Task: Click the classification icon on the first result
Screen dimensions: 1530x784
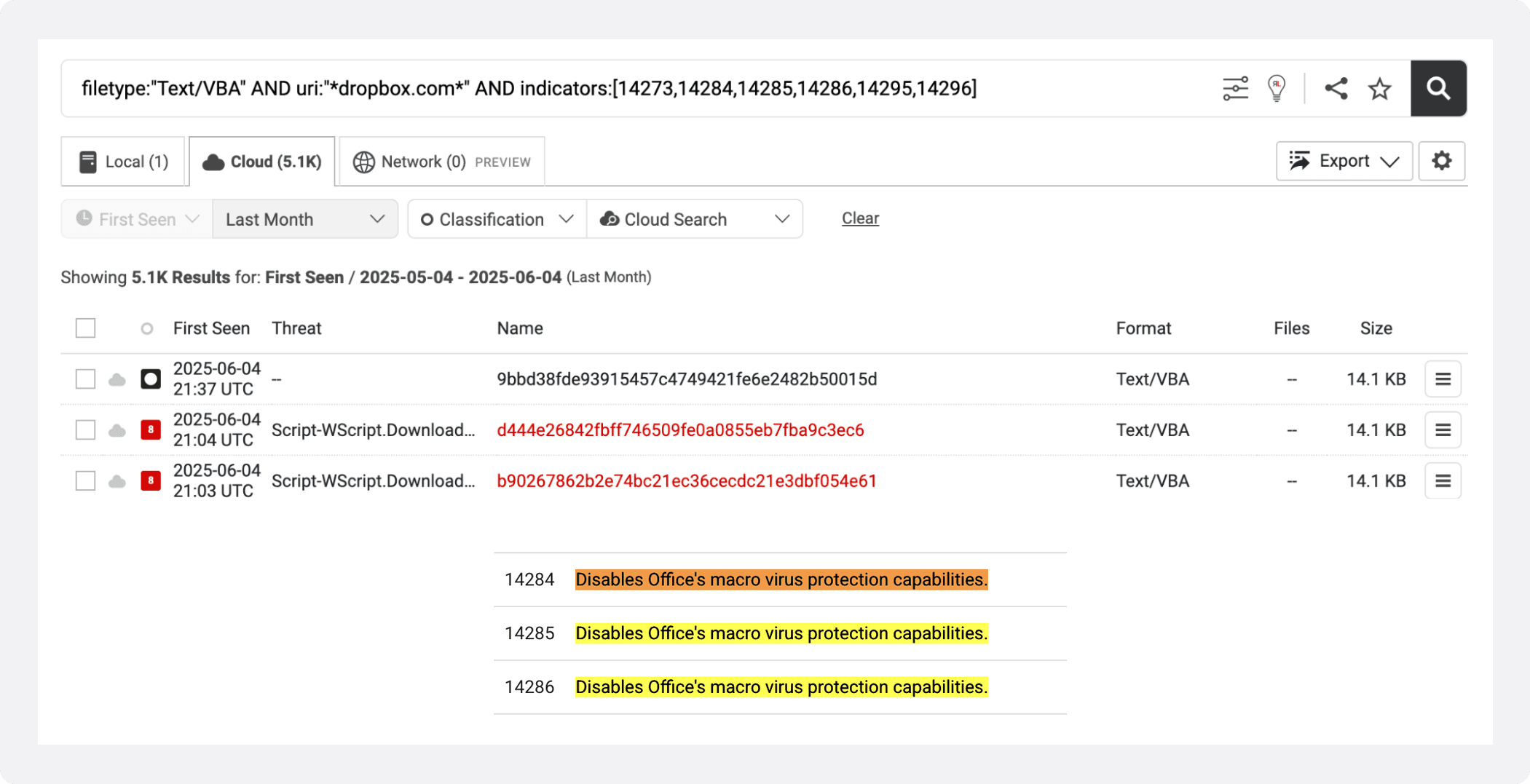Action: (x=150, y=379)
